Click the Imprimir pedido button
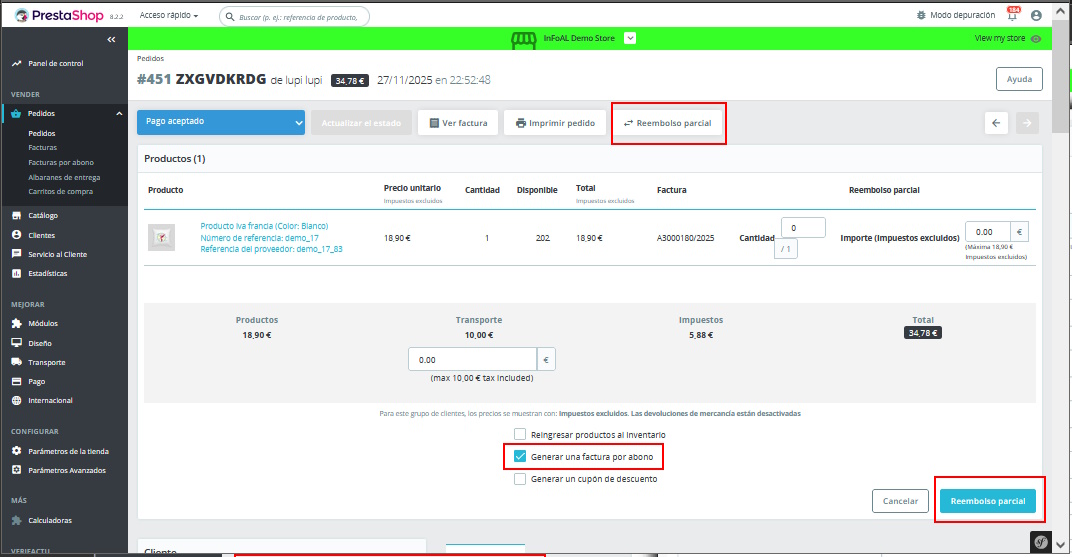This screenshot has width=1072, height=557. point(555,123)
